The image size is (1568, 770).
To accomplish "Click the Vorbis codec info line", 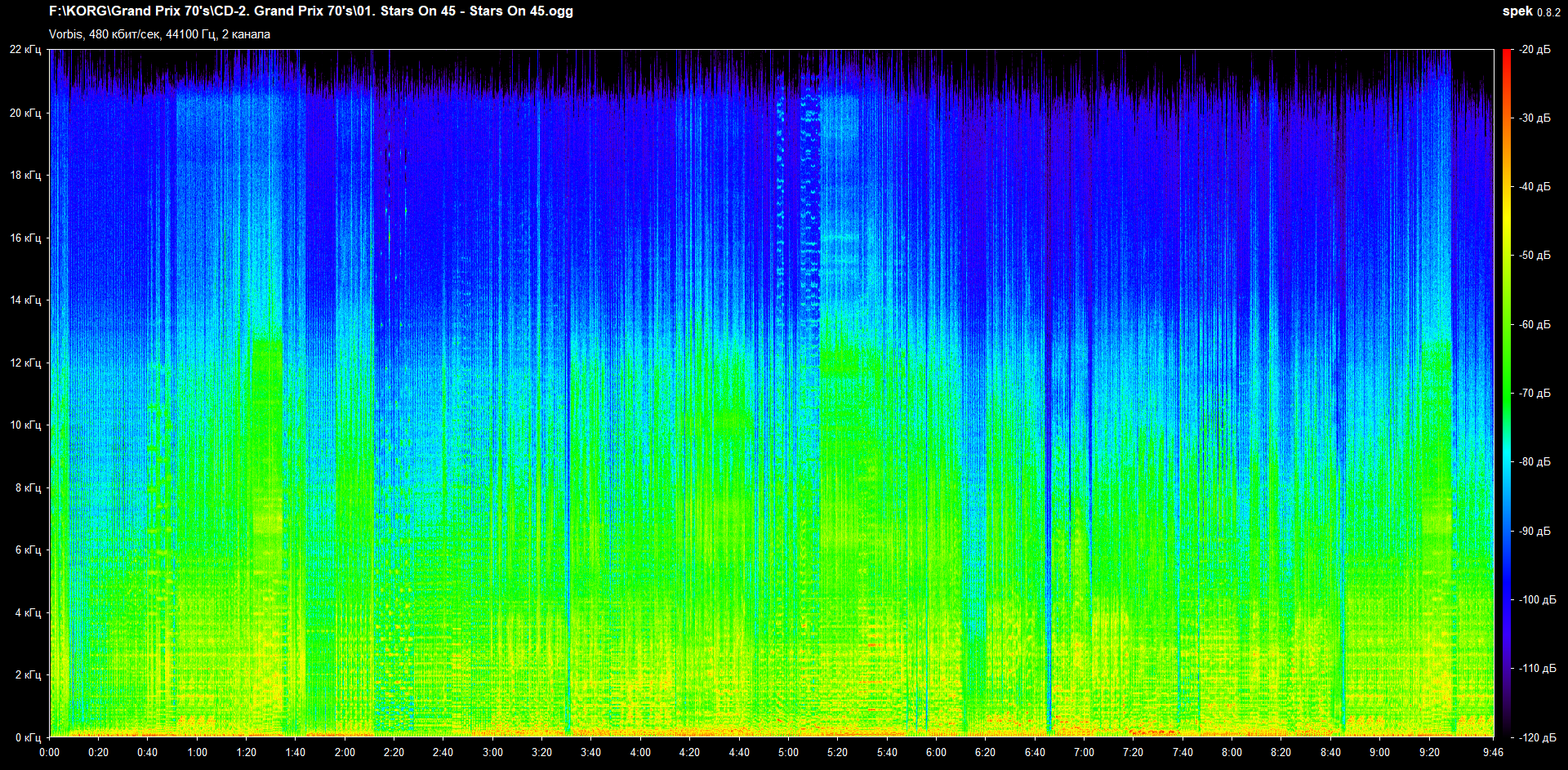I will (x=159, y=34).
